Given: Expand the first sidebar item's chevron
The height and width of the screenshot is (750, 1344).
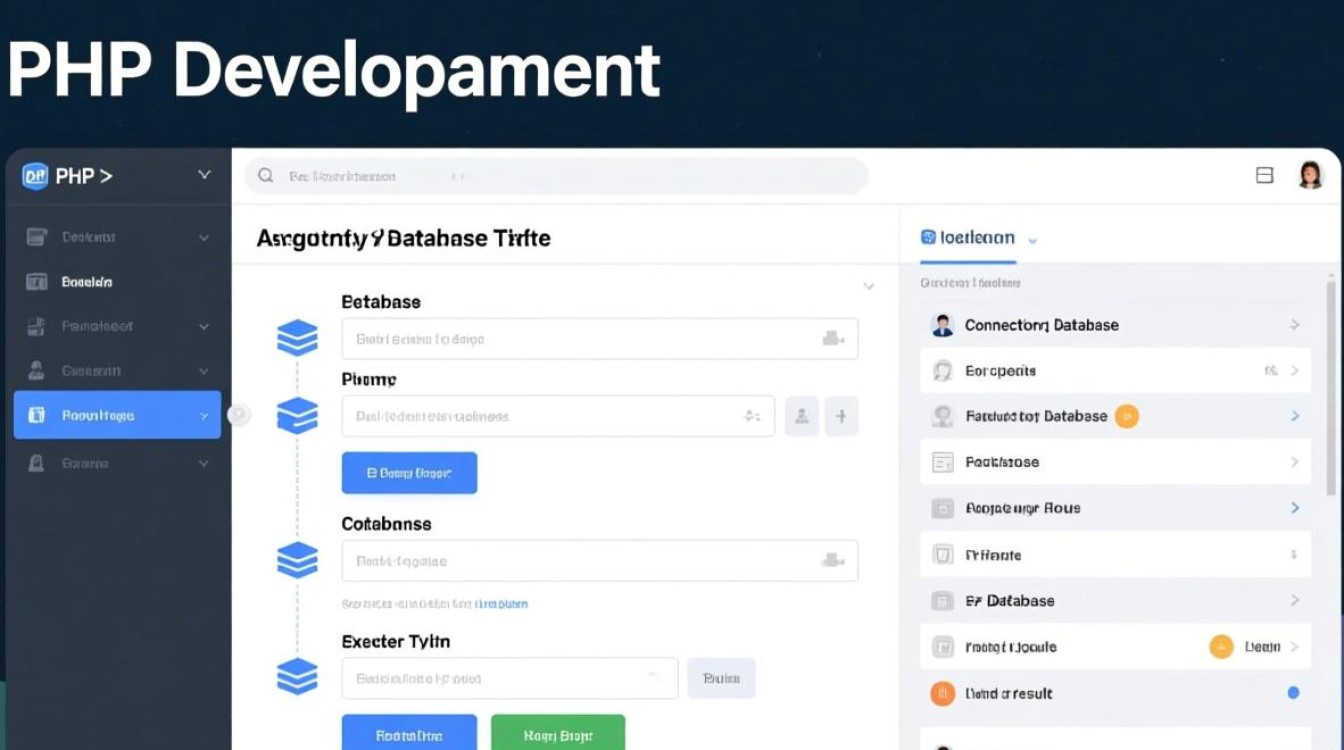Looking at the screenshot, I should pyautogui.click(x=204, y=237).
